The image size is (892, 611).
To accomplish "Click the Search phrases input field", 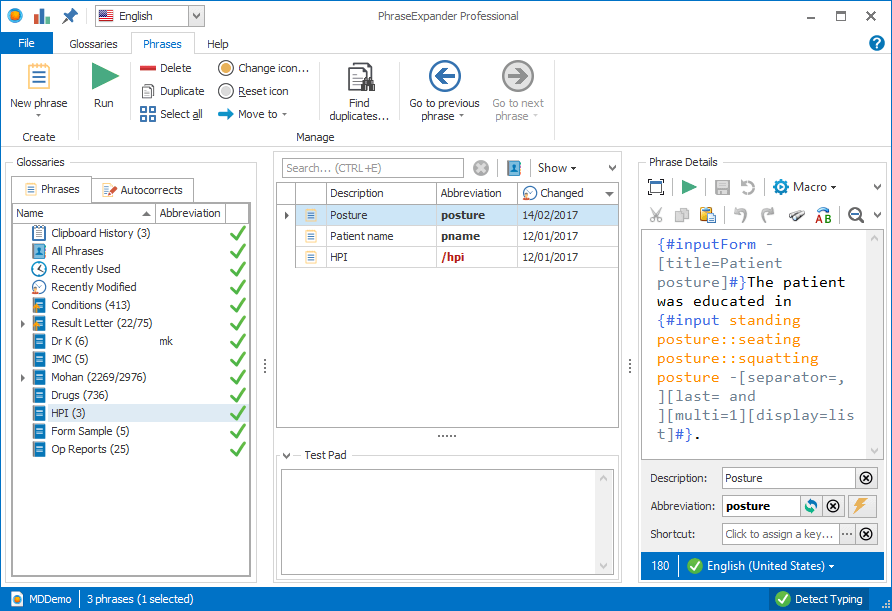I will pyautogui.click(x=373, y=168).
